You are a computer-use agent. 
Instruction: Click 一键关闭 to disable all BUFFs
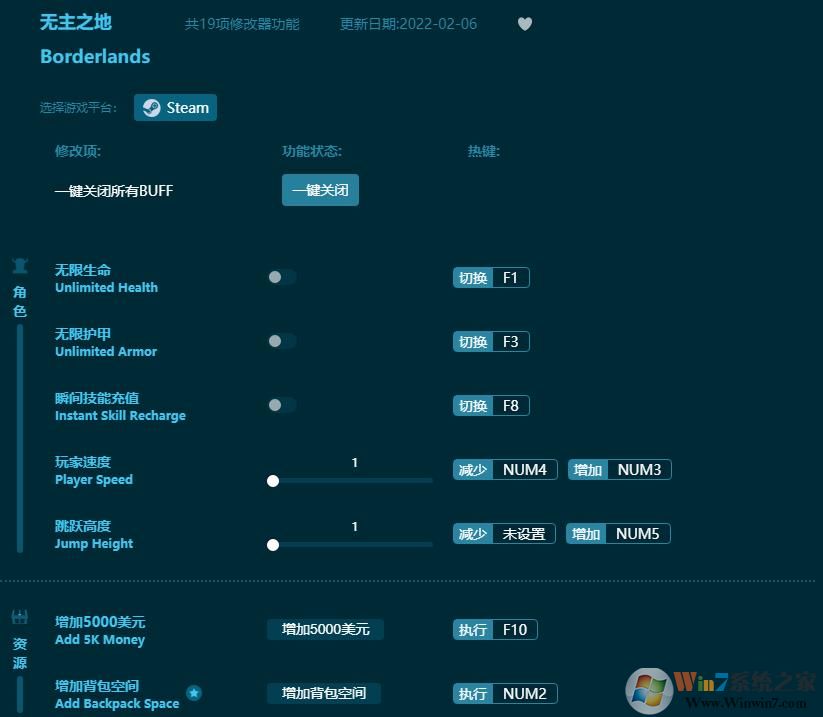320,190
